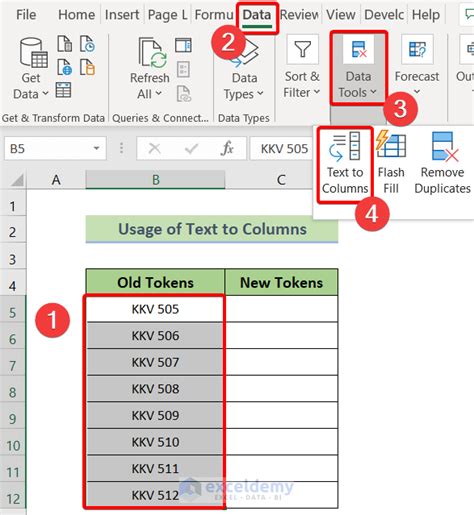Switch to the Home tab
The width and height of the screenshot is (474, 515).
coord(76,15)
